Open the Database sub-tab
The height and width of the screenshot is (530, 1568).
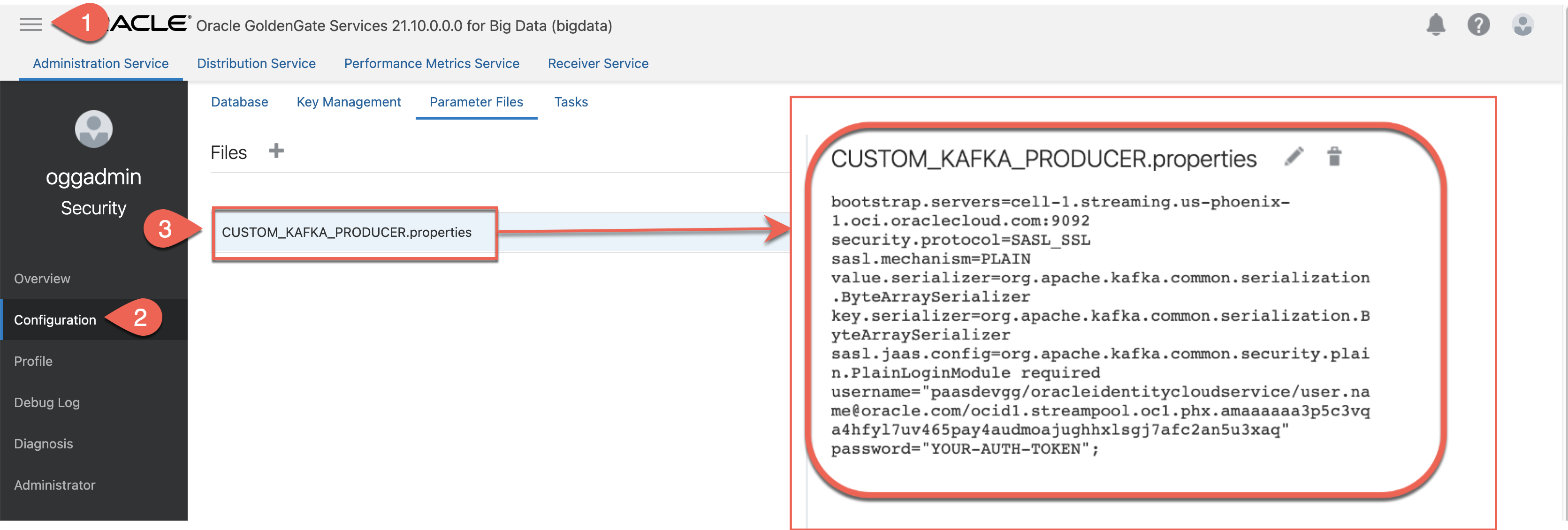pyautogui.click(x=239, y=102)
